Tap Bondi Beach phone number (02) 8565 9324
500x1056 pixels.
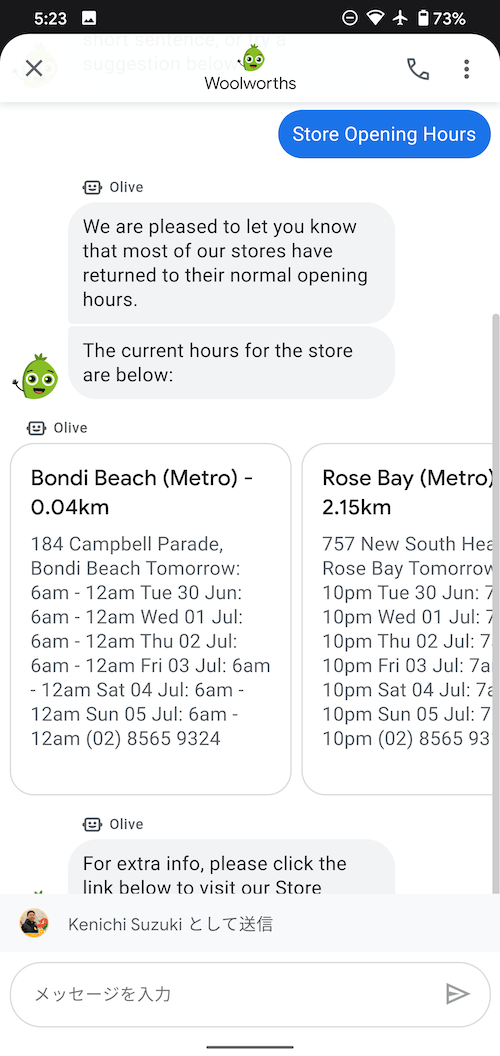coord(153,738)
